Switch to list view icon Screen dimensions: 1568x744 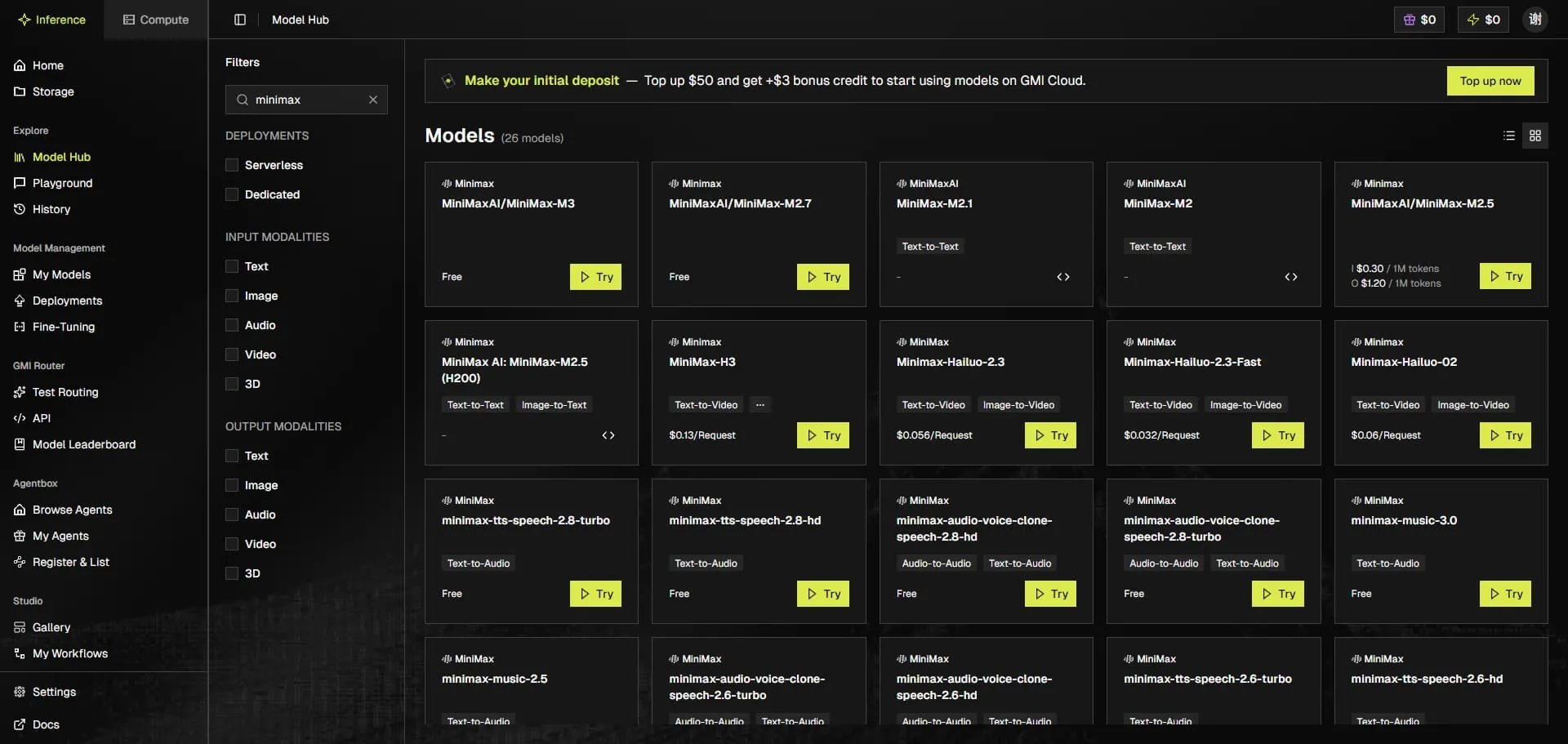click(1509, 136)
